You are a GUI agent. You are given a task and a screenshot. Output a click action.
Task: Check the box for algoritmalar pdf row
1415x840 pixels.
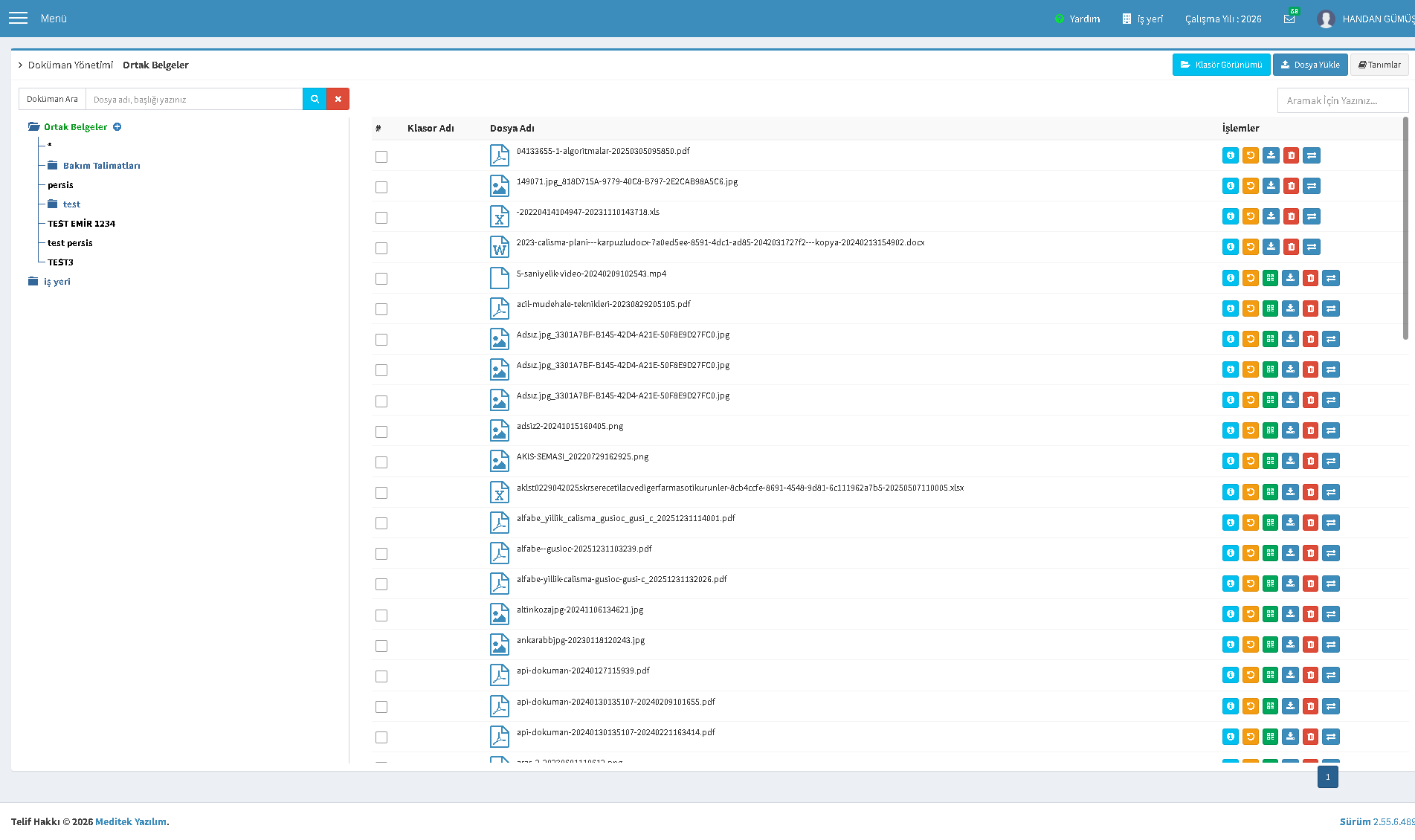click(381, 157)
